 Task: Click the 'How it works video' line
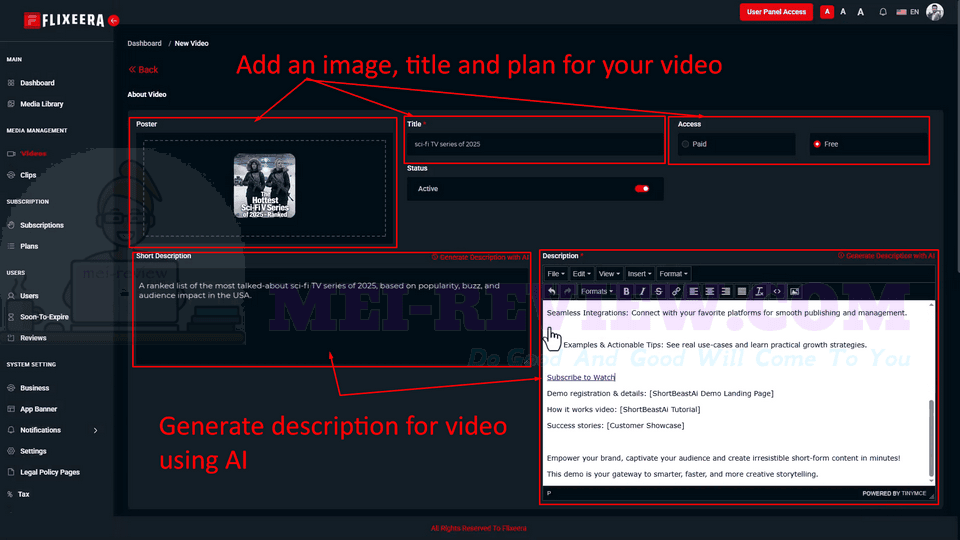(623, 410)
